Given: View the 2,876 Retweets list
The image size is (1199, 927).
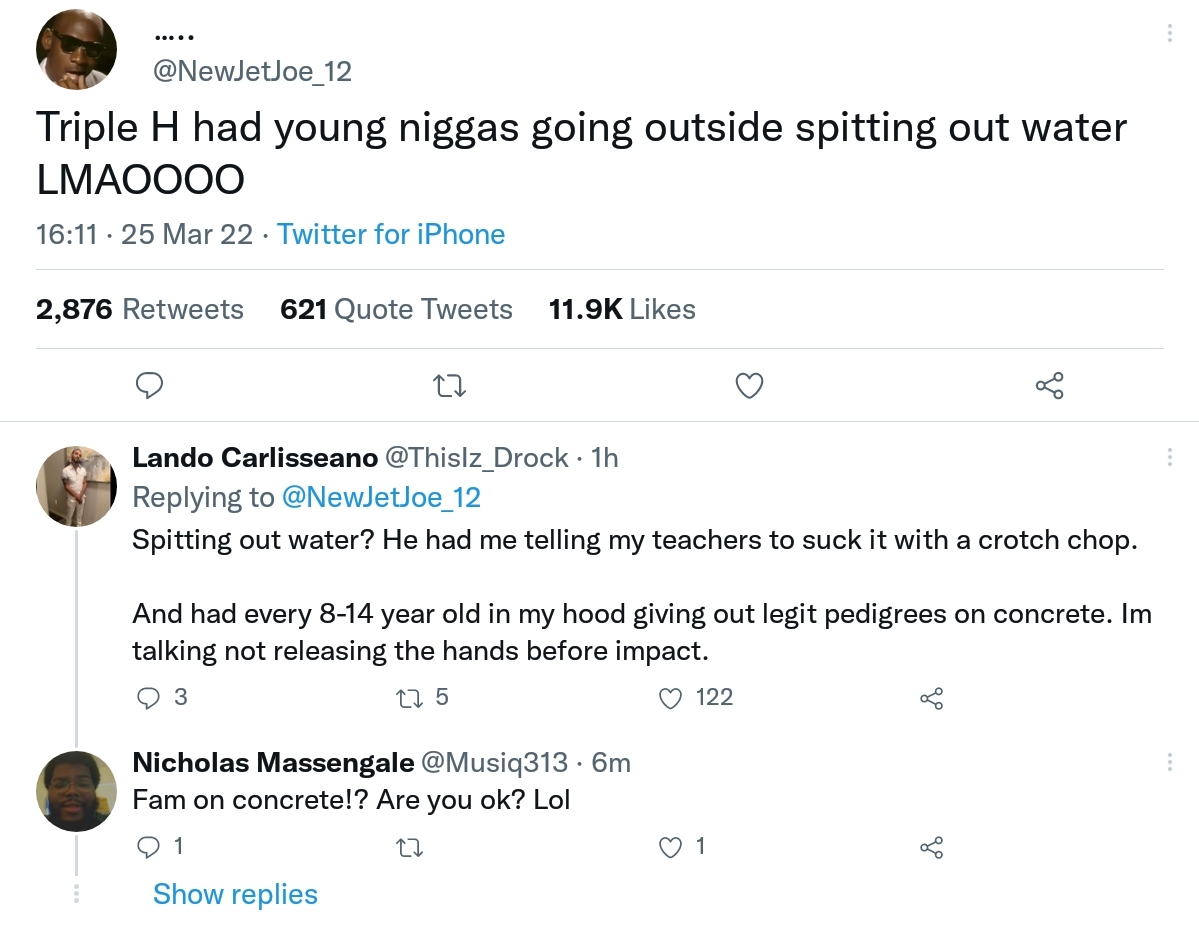Looking at the screenshot, I should [x=140, y=309].
